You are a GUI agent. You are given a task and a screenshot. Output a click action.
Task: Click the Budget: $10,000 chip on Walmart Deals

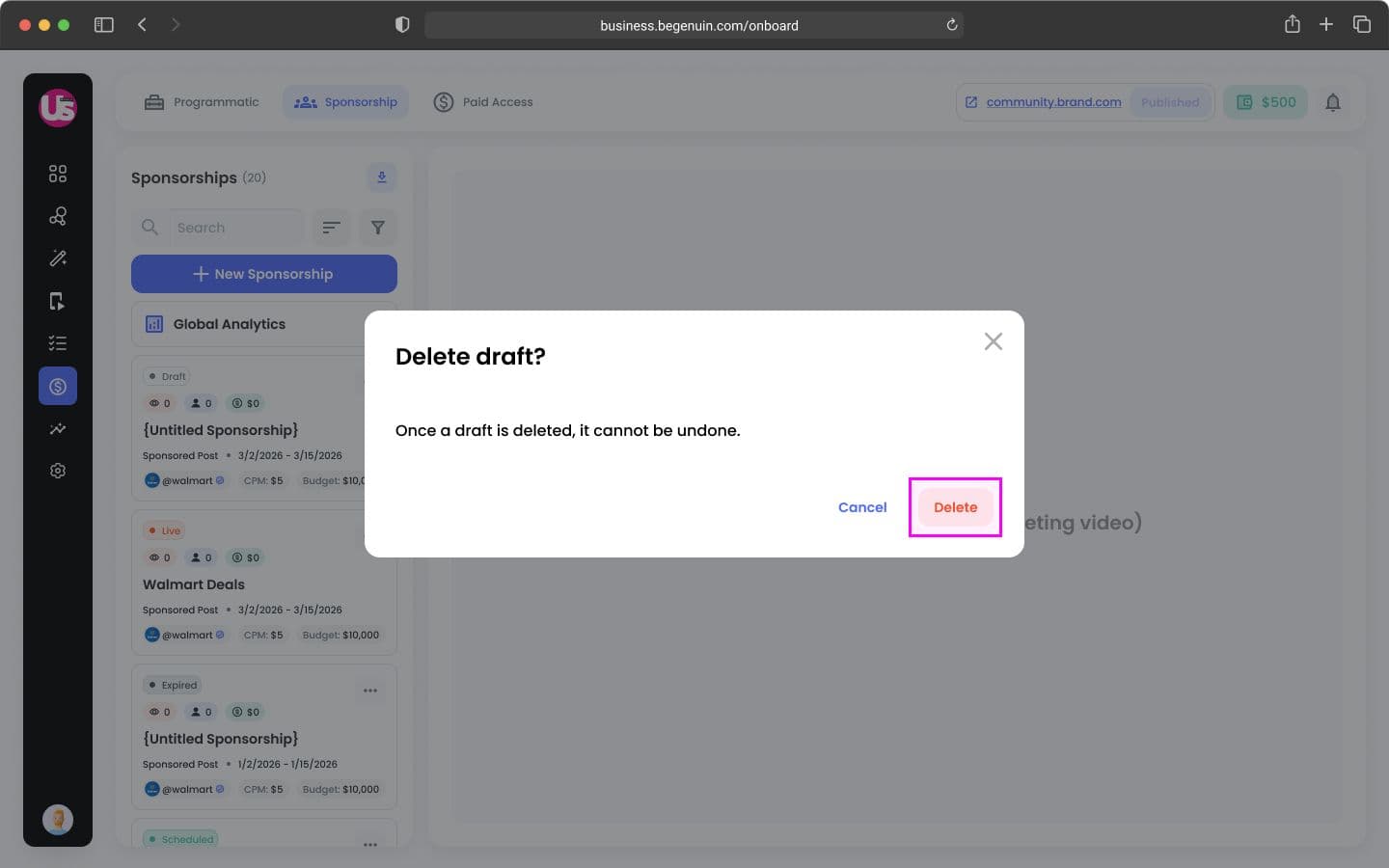(x=340, y=635)
